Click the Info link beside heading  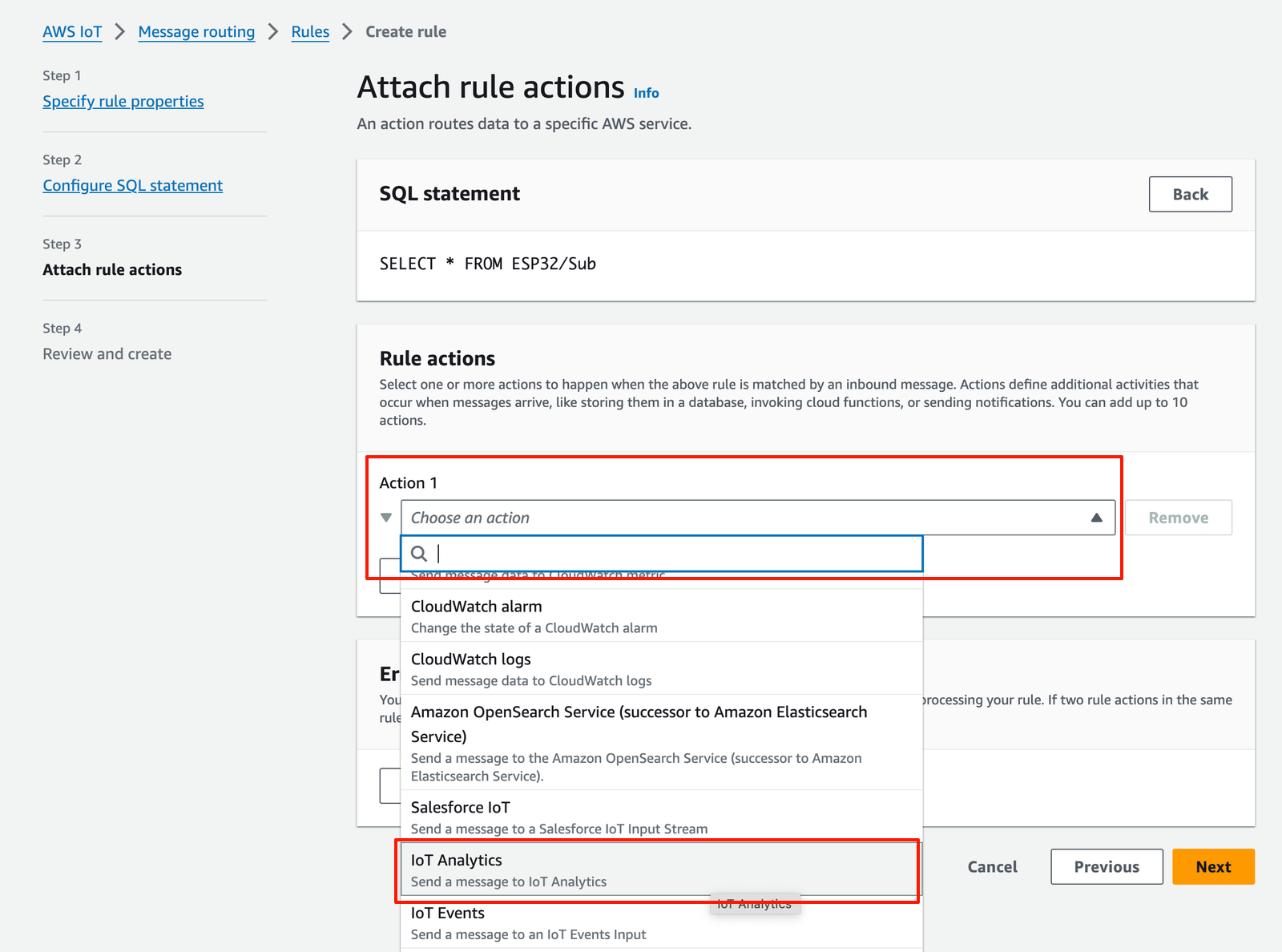click(x=646, y=93)
